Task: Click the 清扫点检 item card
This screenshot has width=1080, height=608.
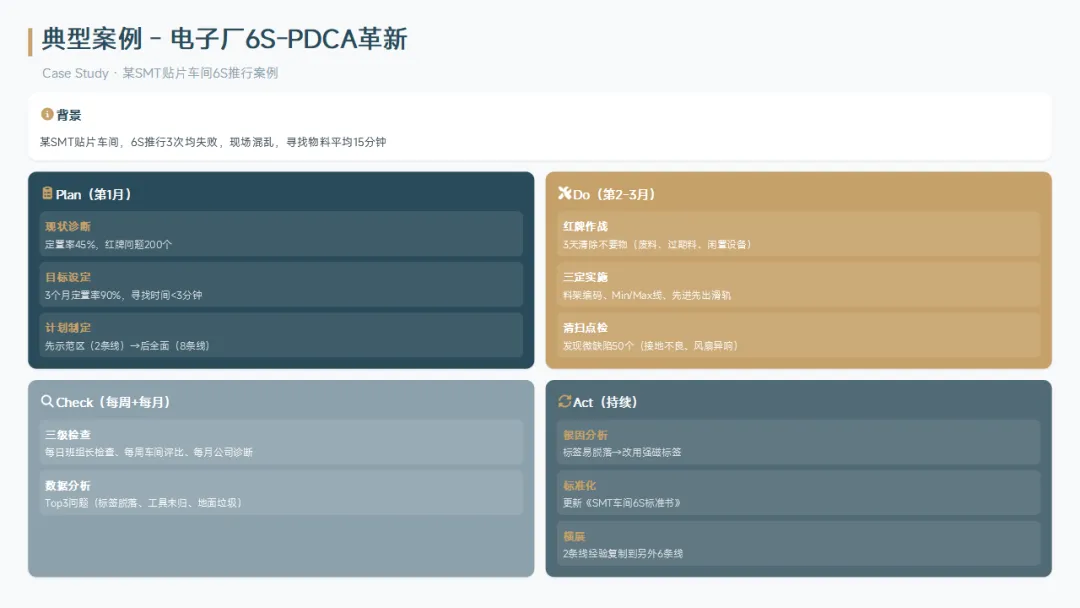Action: 798,335
